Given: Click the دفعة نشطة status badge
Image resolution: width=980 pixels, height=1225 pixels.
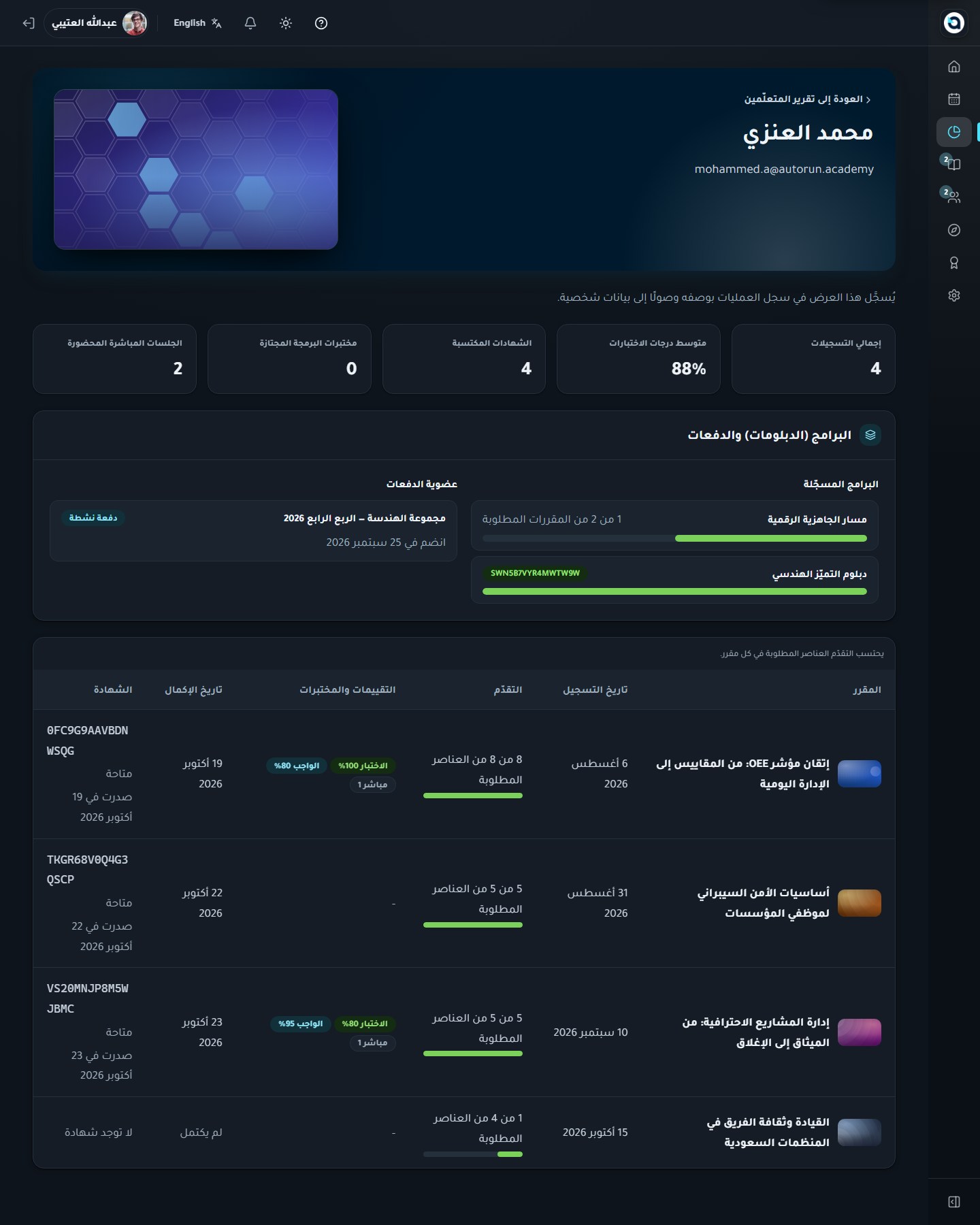Looking at the screenshot, I should 93,518.
